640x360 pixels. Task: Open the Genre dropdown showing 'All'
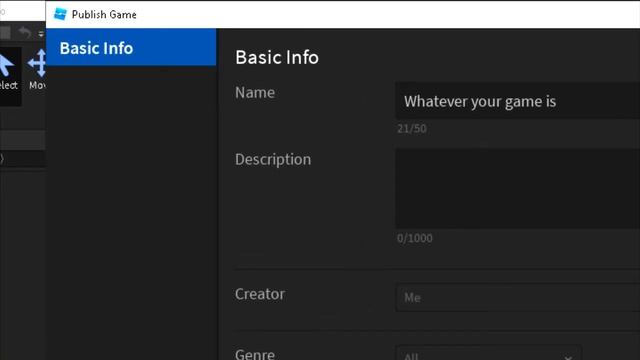tap(489, 353)
